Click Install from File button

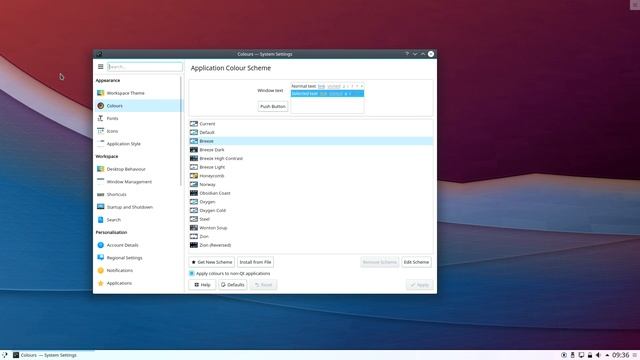coord(255,262)
